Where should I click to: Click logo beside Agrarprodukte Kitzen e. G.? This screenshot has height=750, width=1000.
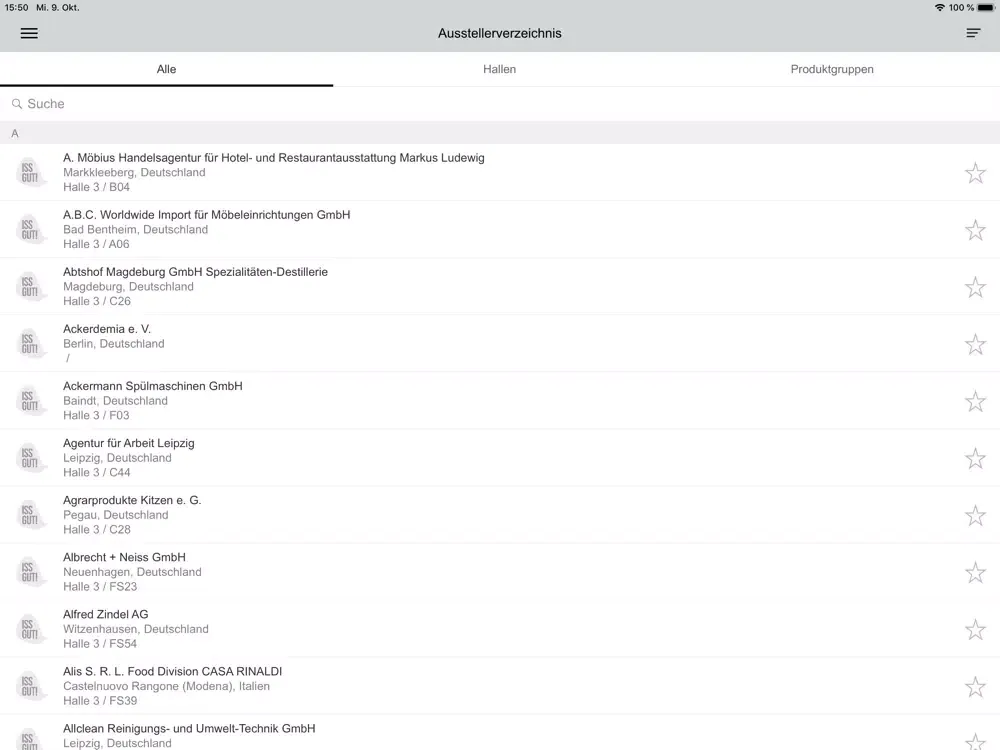tap(31, 515)
